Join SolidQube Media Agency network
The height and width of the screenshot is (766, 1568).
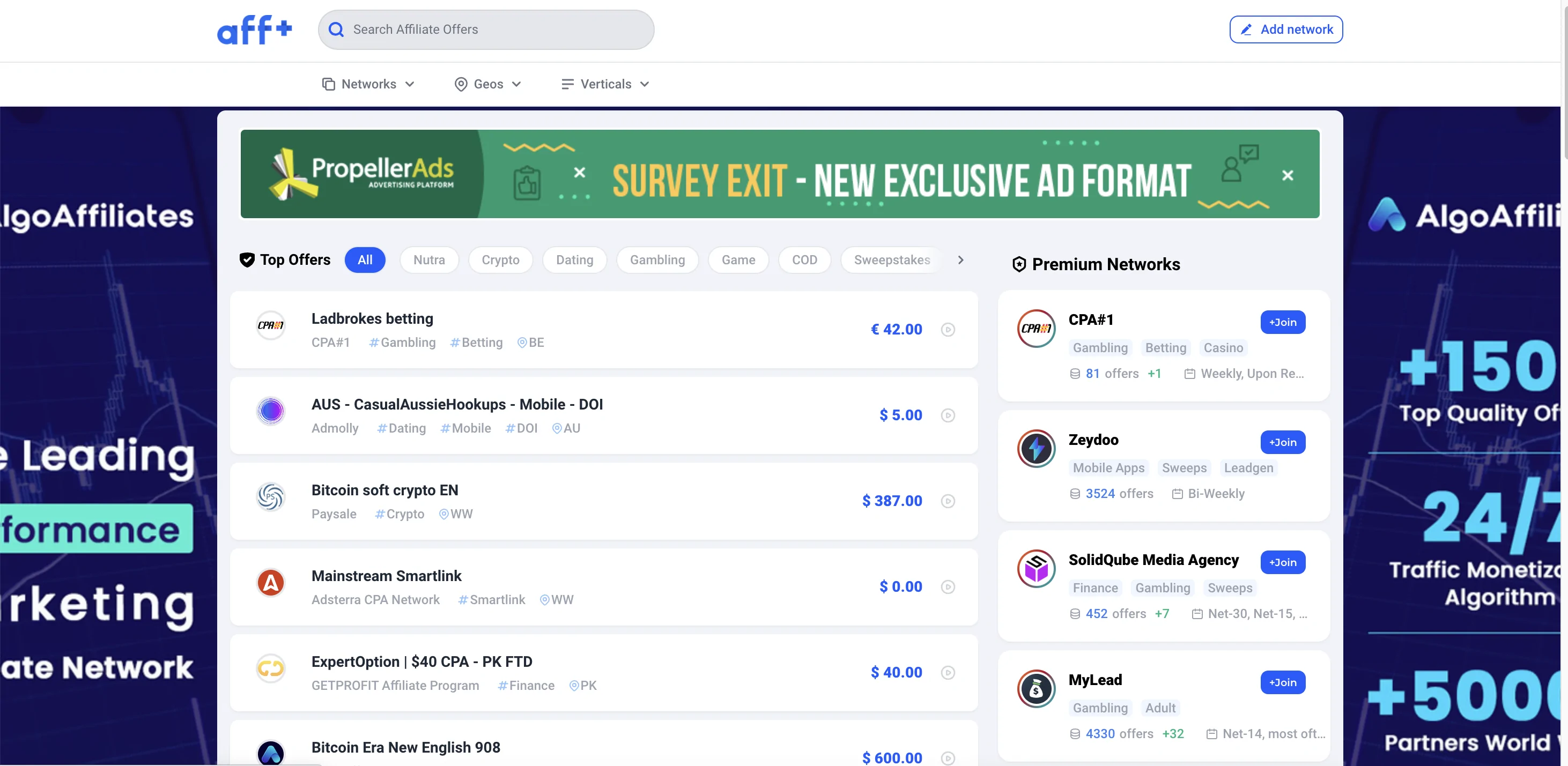point(1283,562)
